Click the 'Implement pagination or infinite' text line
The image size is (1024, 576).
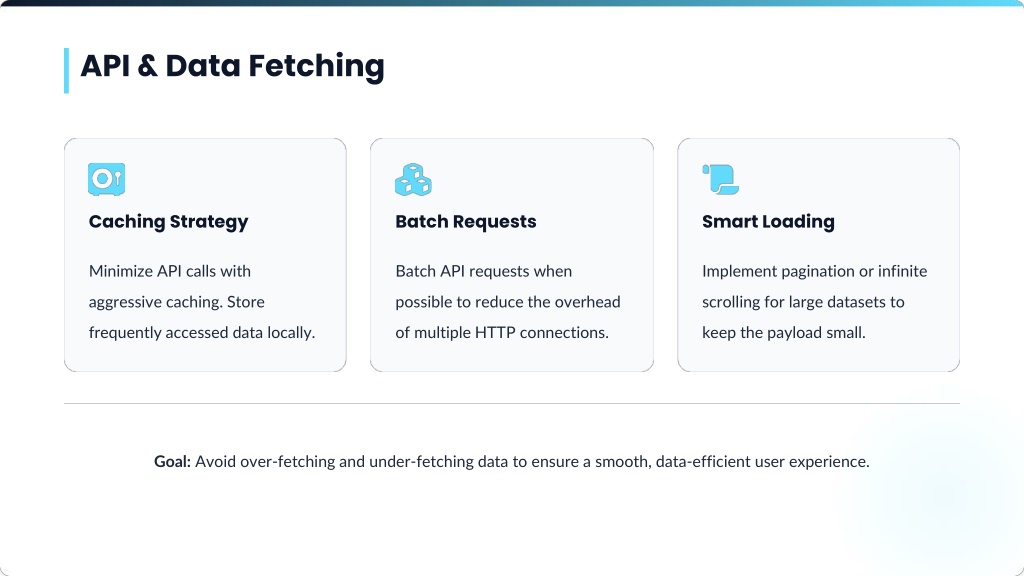[814, 271]
